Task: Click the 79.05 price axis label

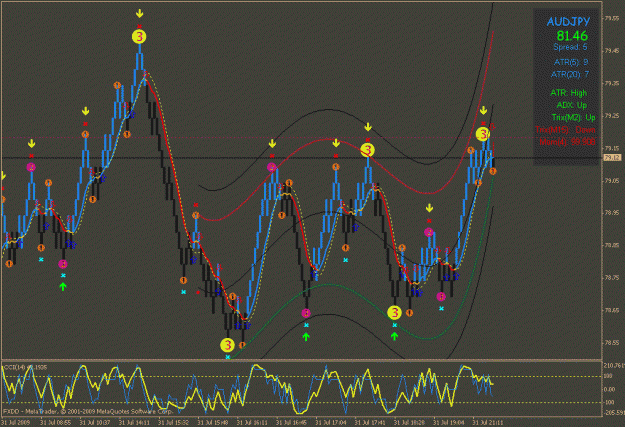Action: (612, 181)
